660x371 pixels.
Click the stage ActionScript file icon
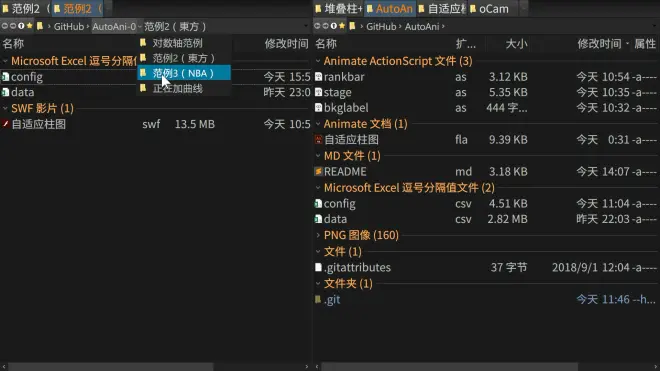pos(319,92)
